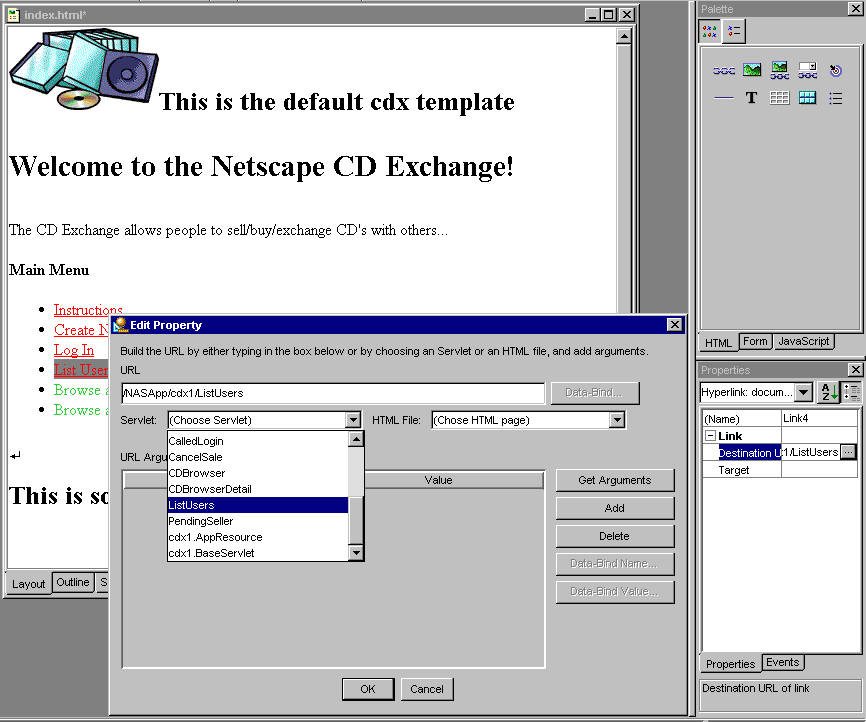Select the (Name) property row
This screenshot has height=722, width=866.
(x=780, y=419)
